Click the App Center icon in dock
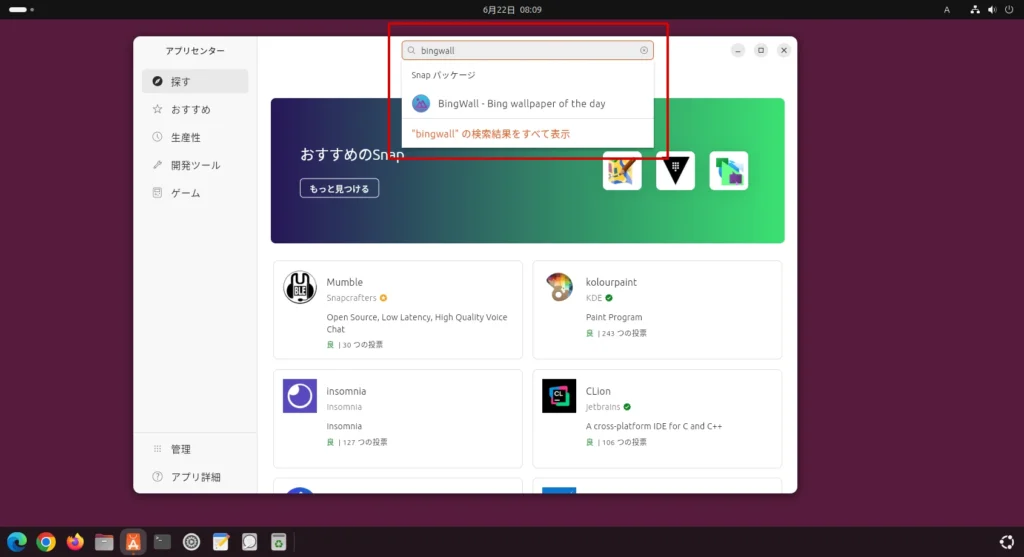 coord(133,542)
